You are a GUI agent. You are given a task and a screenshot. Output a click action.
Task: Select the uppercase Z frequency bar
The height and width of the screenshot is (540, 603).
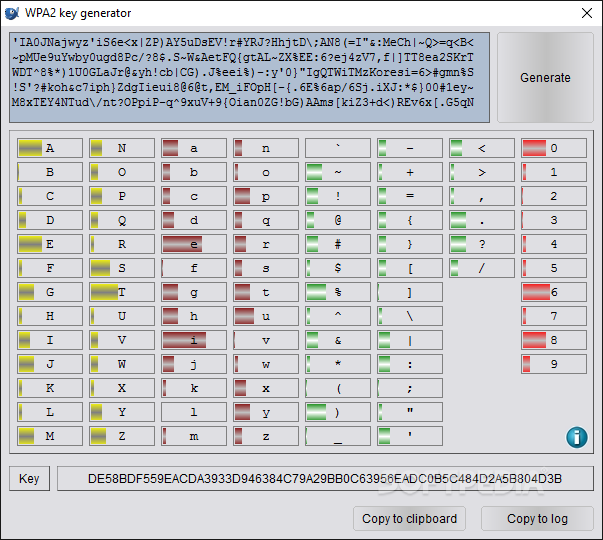[122, 436]
